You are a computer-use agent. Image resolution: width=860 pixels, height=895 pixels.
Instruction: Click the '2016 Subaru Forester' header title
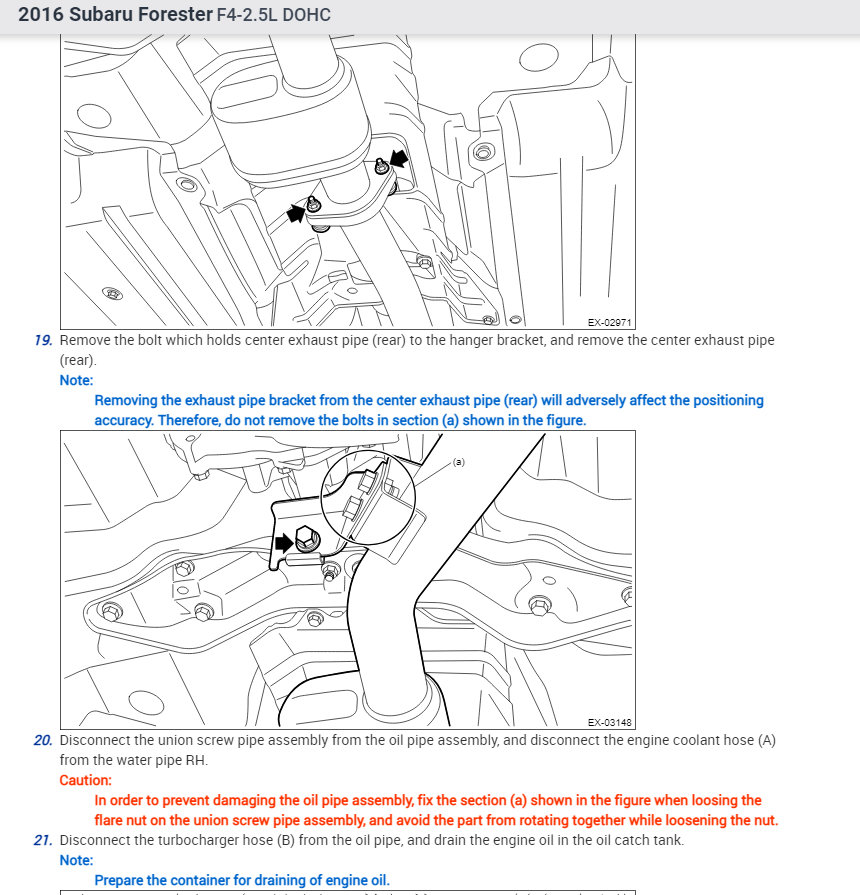(115, 14)
